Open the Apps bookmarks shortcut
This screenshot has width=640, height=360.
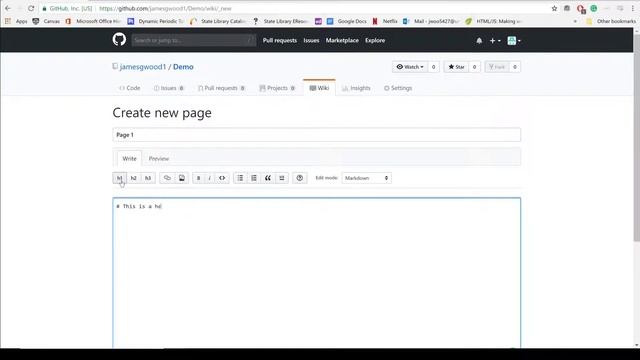[x=17, y=21]
